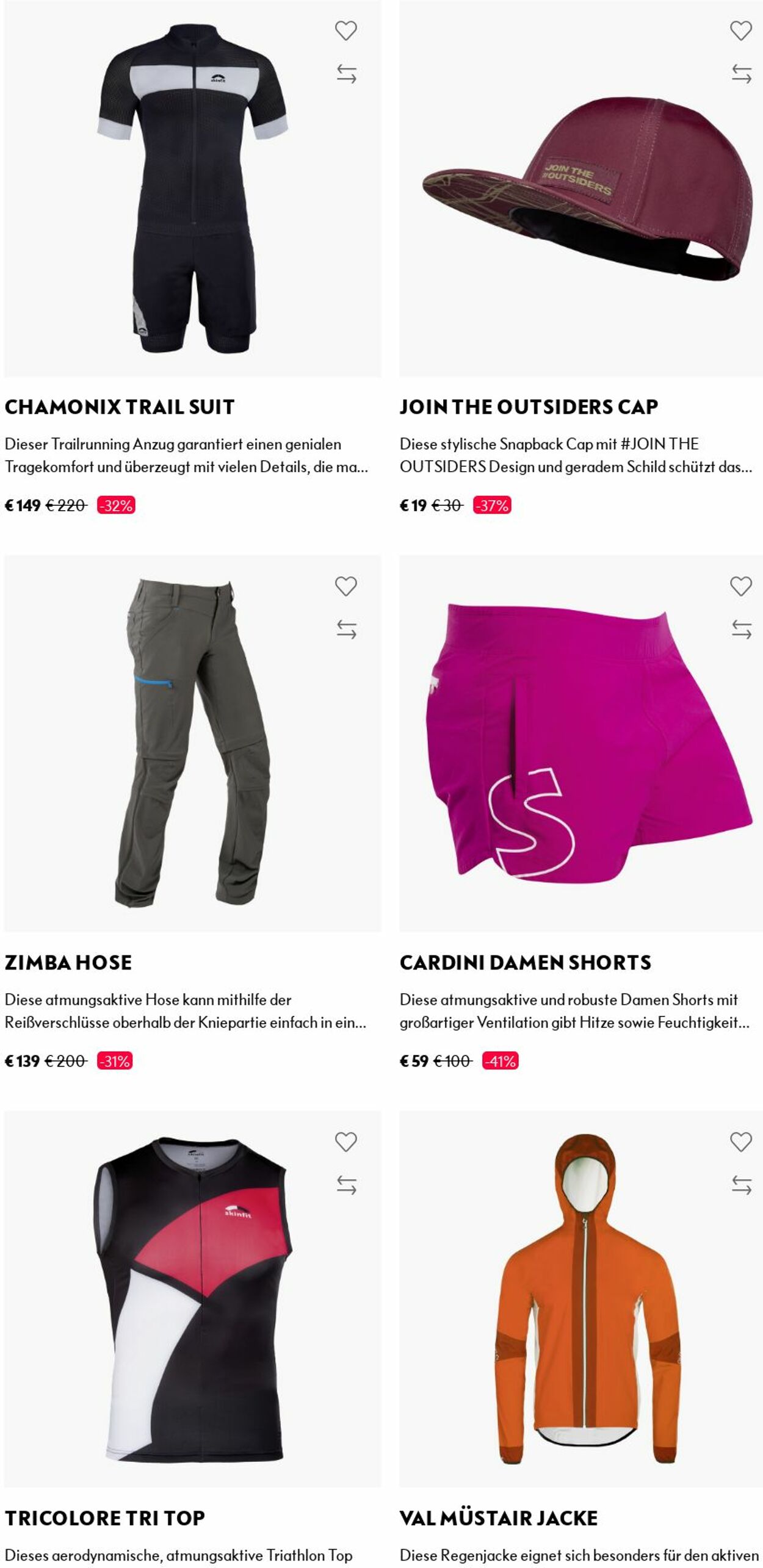Open the Tricolore Tri Top title
763x1568 pixels.
105,1519
